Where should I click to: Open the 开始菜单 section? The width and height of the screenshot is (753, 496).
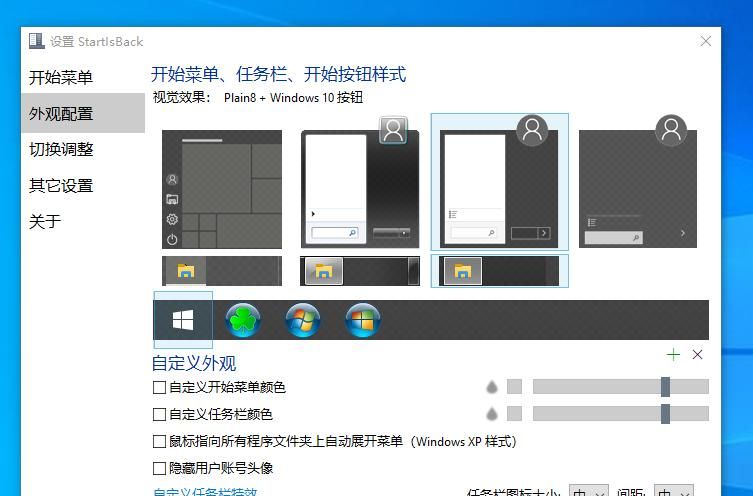click(x=61, y=77)
